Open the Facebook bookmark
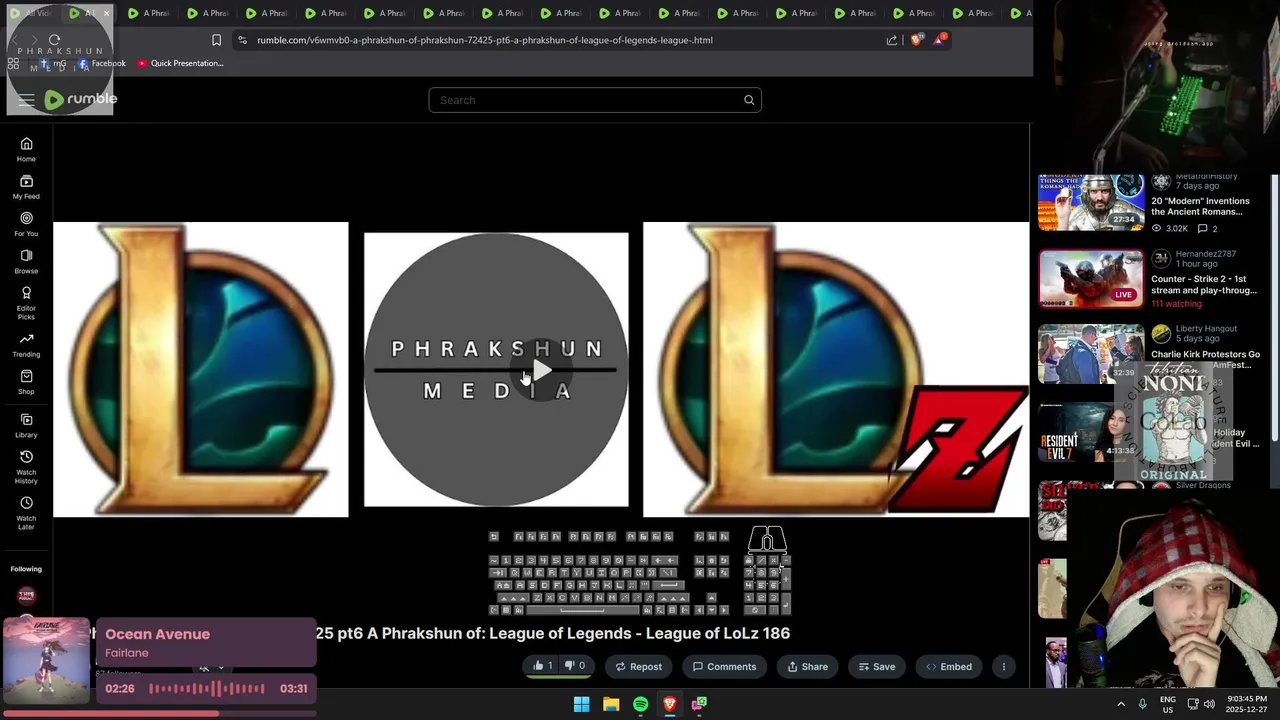1280x720 pixels. [x=102, y=63]
